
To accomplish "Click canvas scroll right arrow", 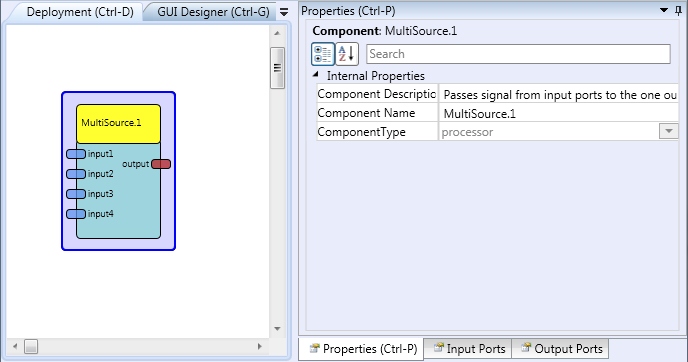I will coord(259,347).
